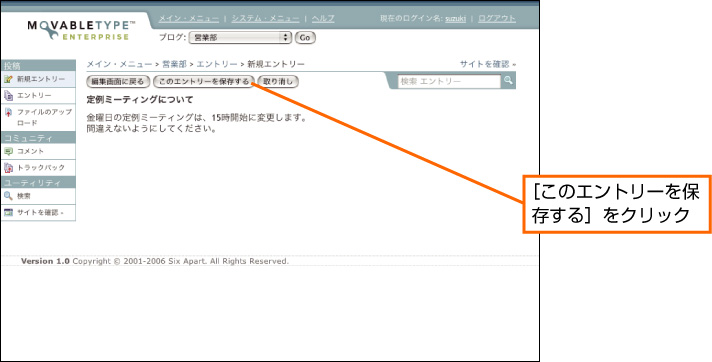Click 取り消し button

tap(278, 82)
